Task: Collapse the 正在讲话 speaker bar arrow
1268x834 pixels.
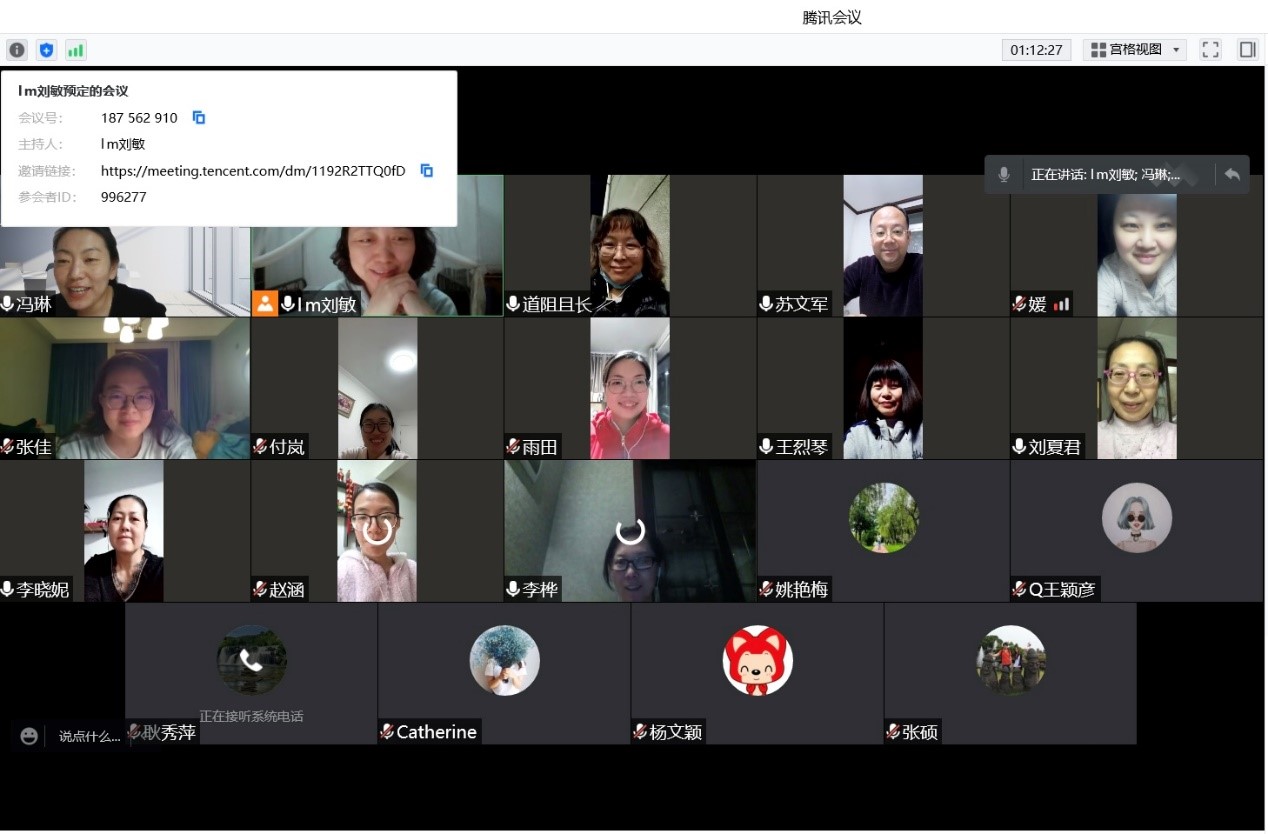Action: 1232,175
